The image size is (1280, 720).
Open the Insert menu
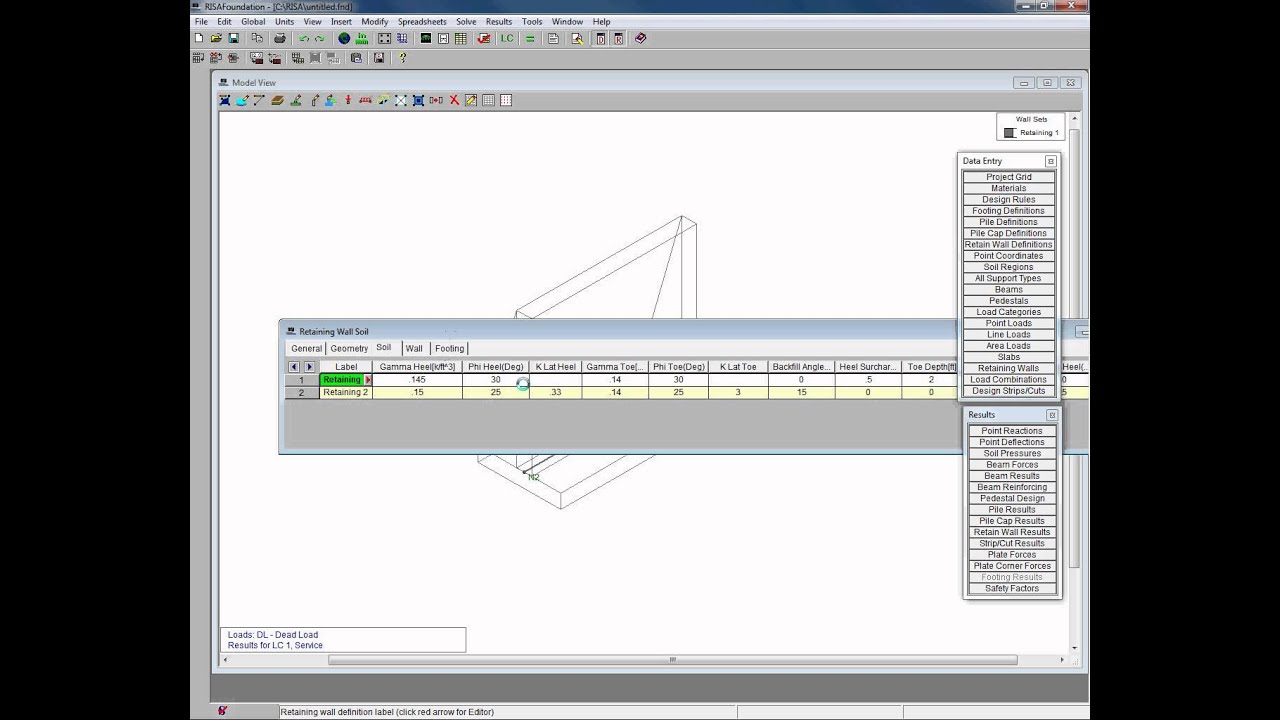(341, 21)
